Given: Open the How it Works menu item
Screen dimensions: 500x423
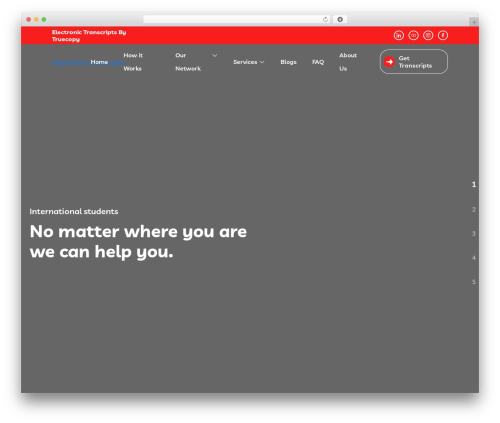Looking at the screenshot, I should 133,62.
